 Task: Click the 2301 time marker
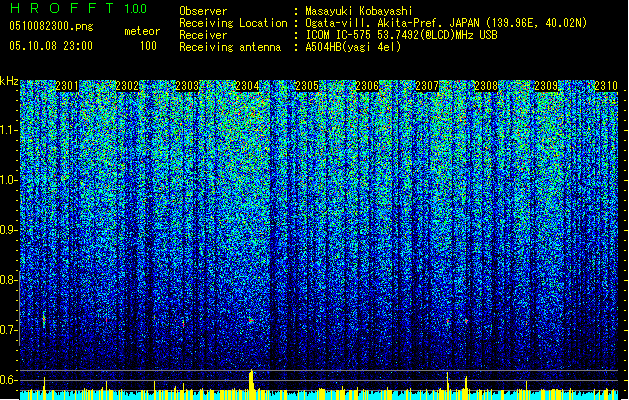(x=67, y=86)
